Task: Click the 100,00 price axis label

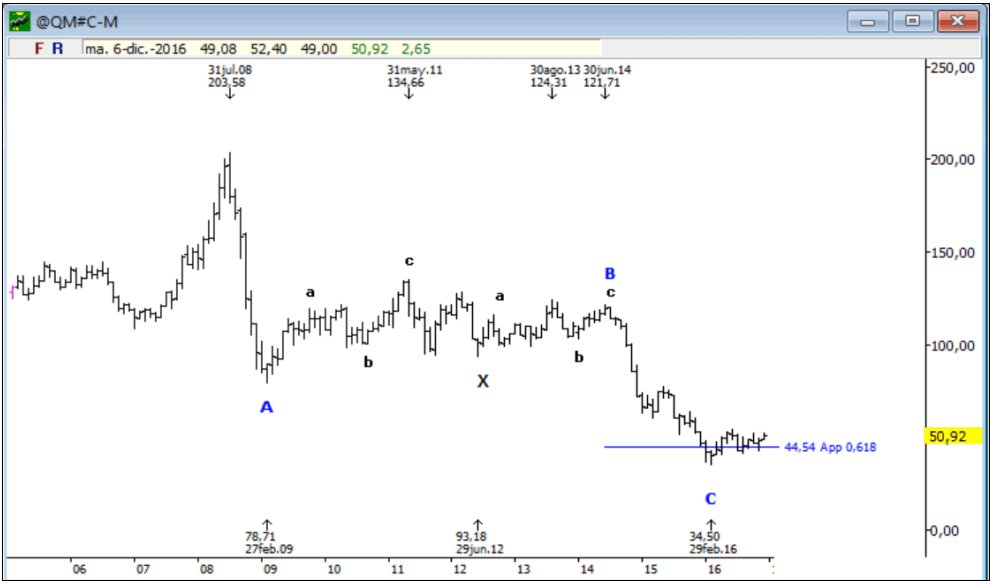Action: [x=952, y=345]
